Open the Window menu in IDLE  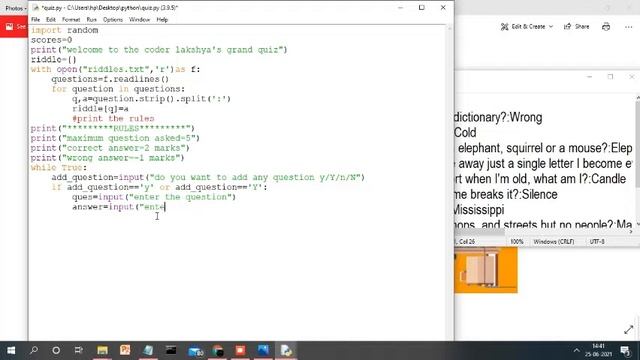point(140,20)
